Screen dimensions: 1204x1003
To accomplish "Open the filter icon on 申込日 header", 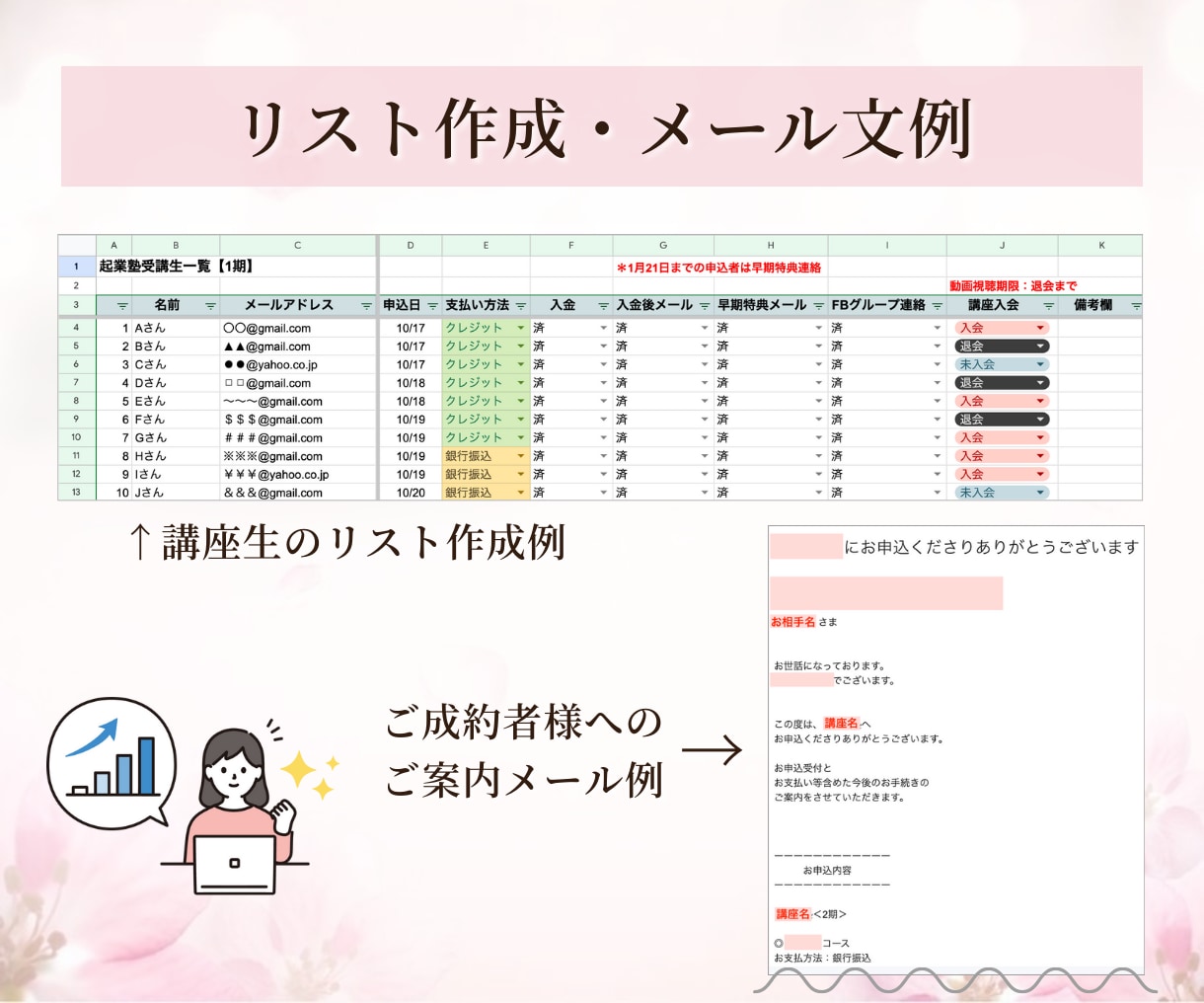I will point(432,306).
